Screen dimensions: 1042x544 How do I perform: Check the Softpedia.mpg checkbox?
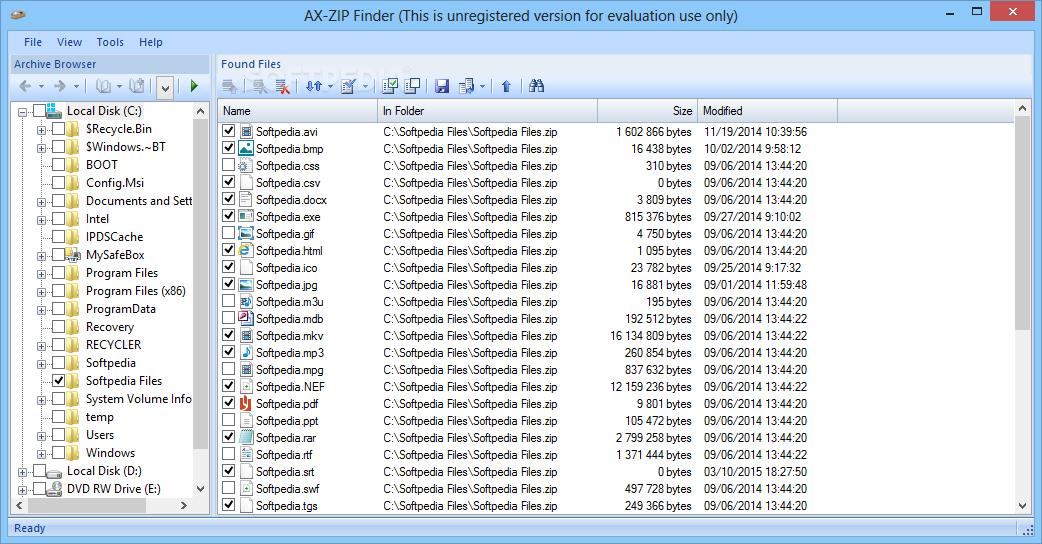click(x=229, y=369)
